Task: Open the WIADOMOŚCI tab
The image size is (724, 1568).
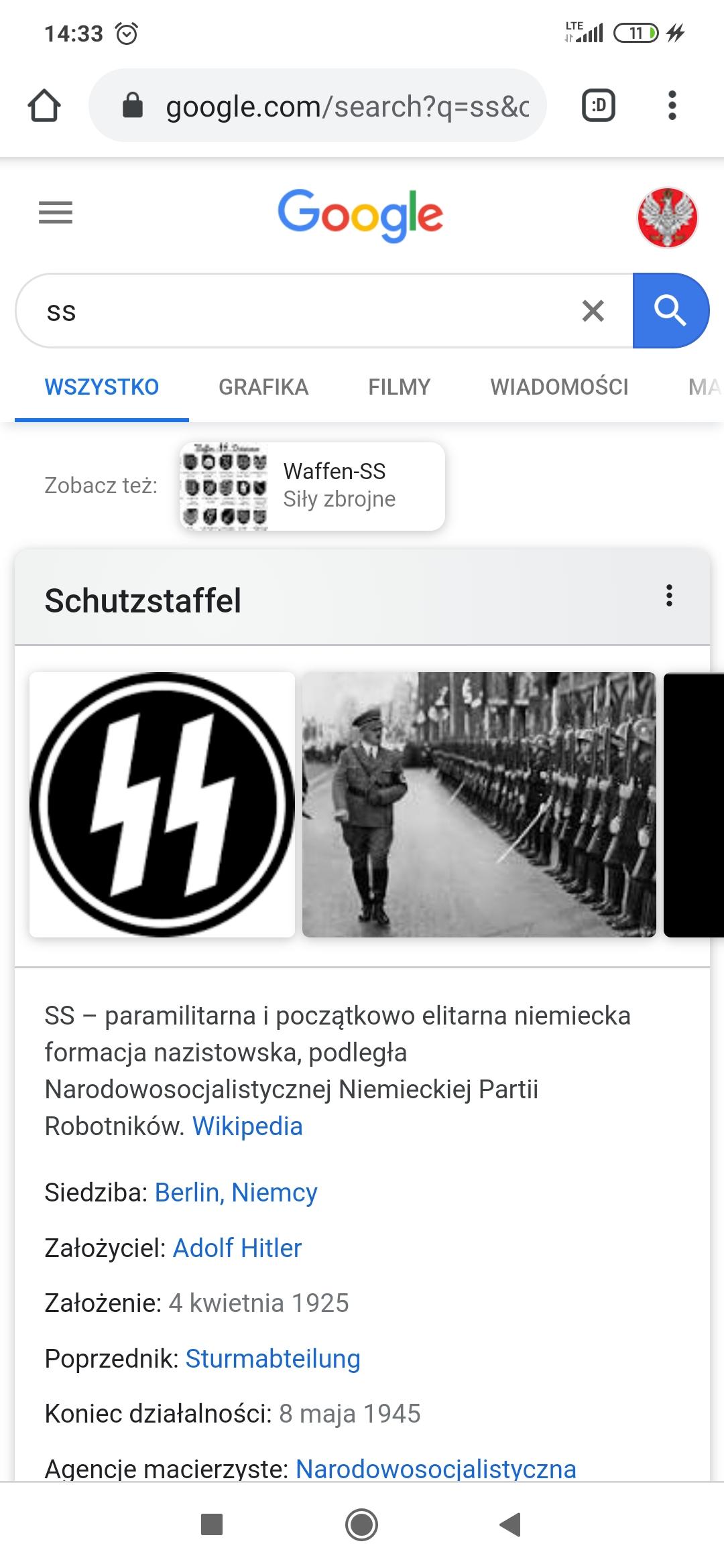Action: coord(559,387)
